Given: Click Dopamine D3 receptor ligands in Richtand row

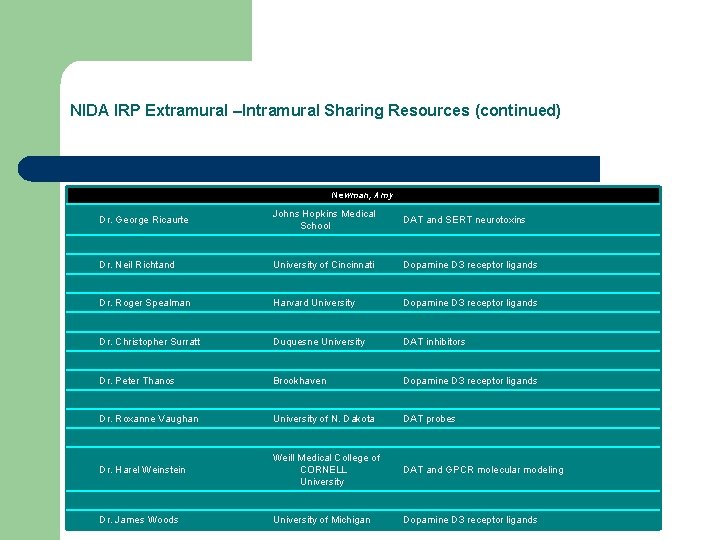Looking at the screenshot, I should (470, 264).
